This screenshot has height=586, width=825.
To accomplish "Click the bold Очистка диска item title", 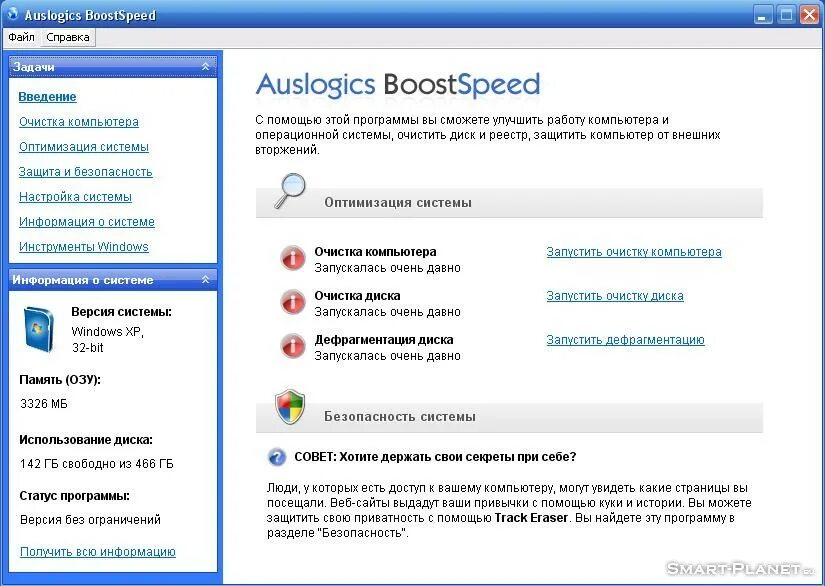I will coord(357,296).
